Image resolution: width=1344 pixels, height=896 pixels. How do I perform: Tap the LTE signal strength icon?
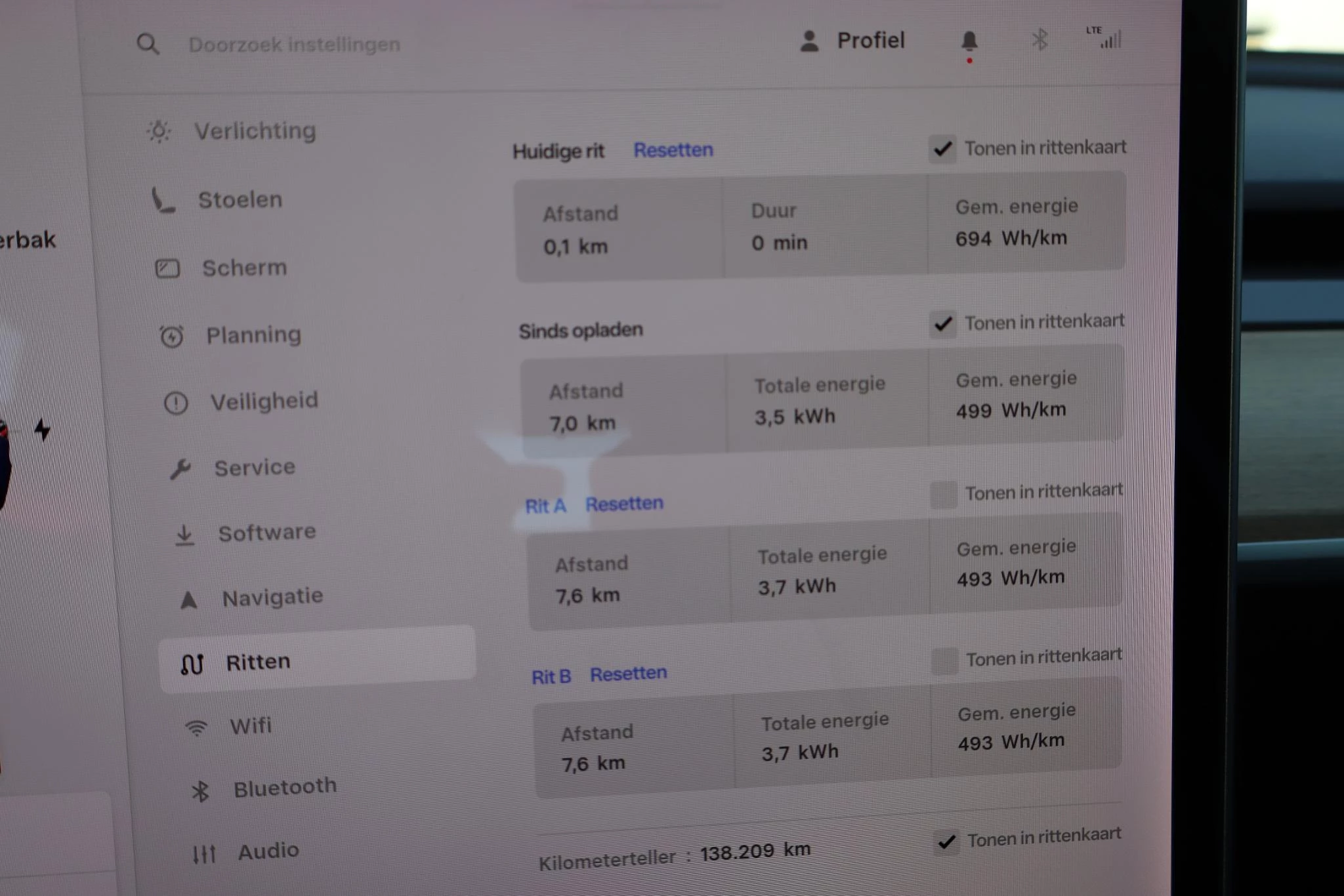click(1106, 37)
